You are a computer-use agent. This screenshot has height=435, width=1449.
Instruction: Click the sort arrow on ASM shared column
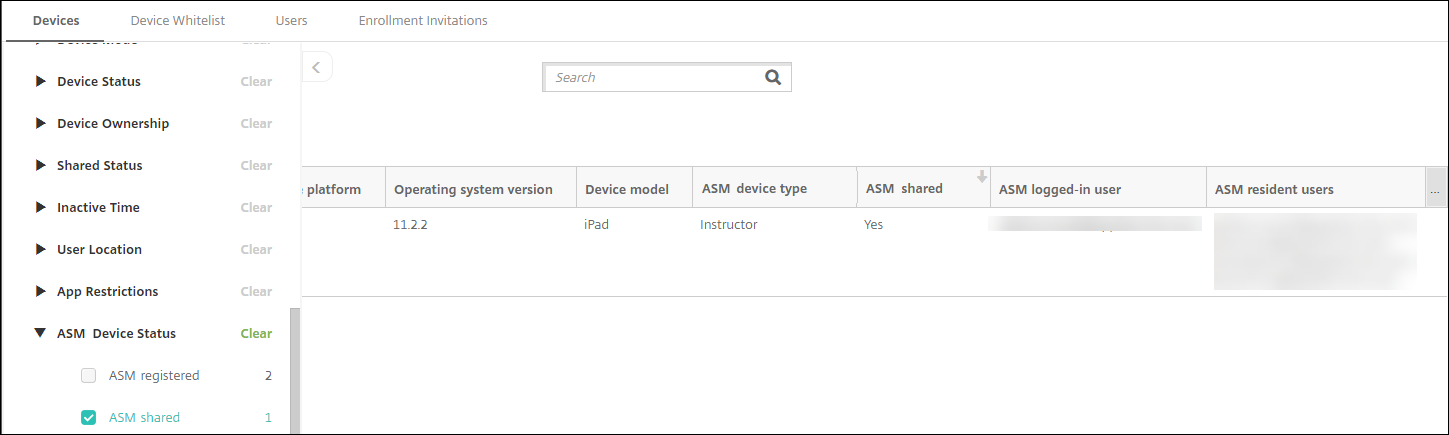pos(981,177)
